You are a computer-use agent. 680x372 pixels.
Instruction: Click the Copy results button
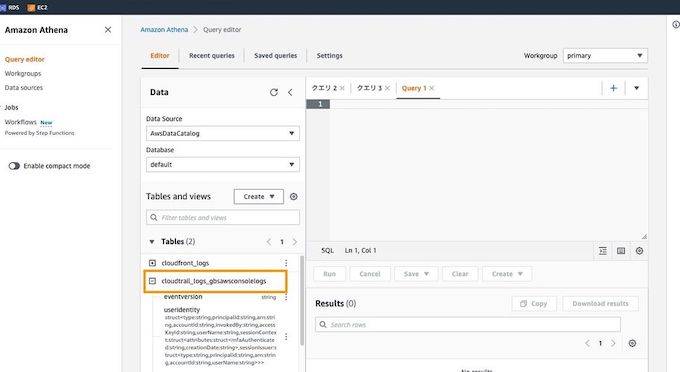click(x=534, y=303)
